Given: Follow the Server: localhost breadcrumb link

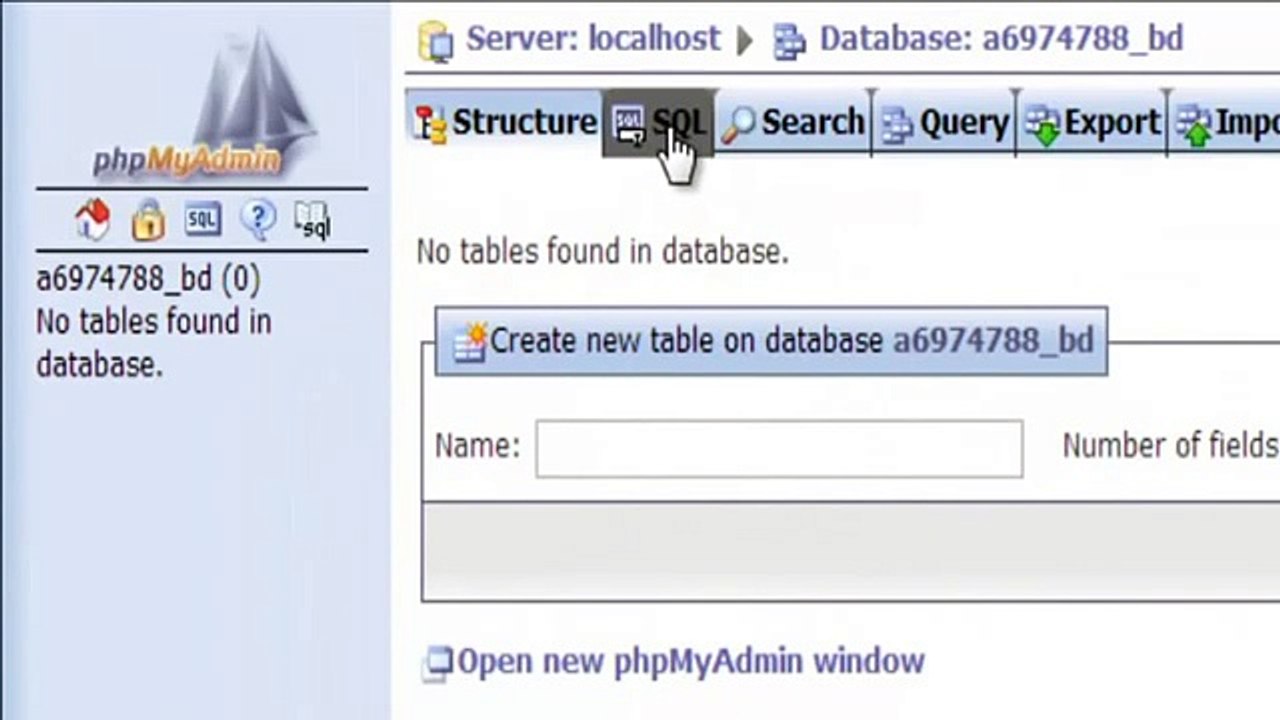Looking at the screenshot, I should click(x=592, y=39).
